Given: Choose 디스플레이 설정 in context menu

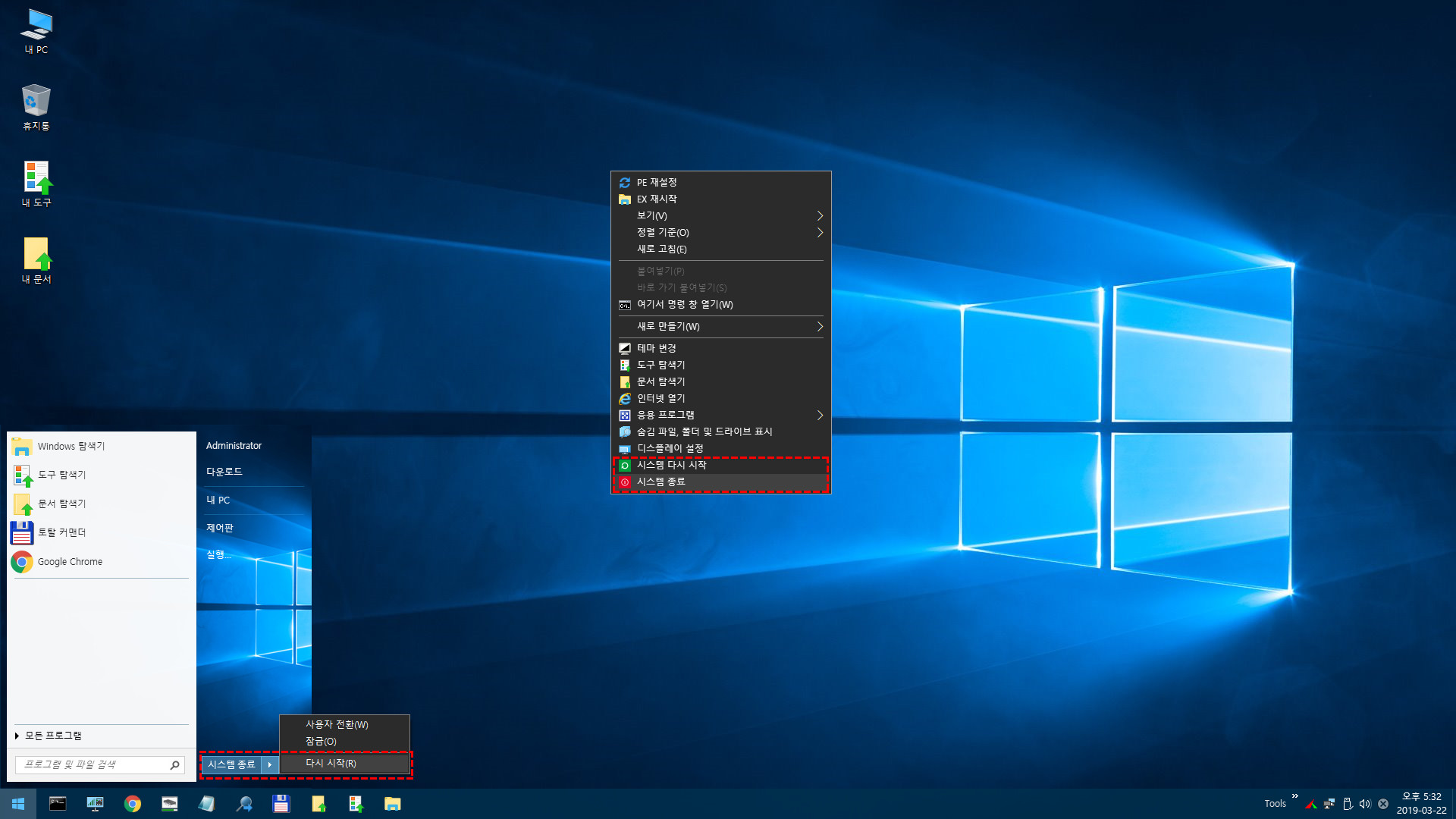Looking at the screenshot, I should click(x=720, y=449).
